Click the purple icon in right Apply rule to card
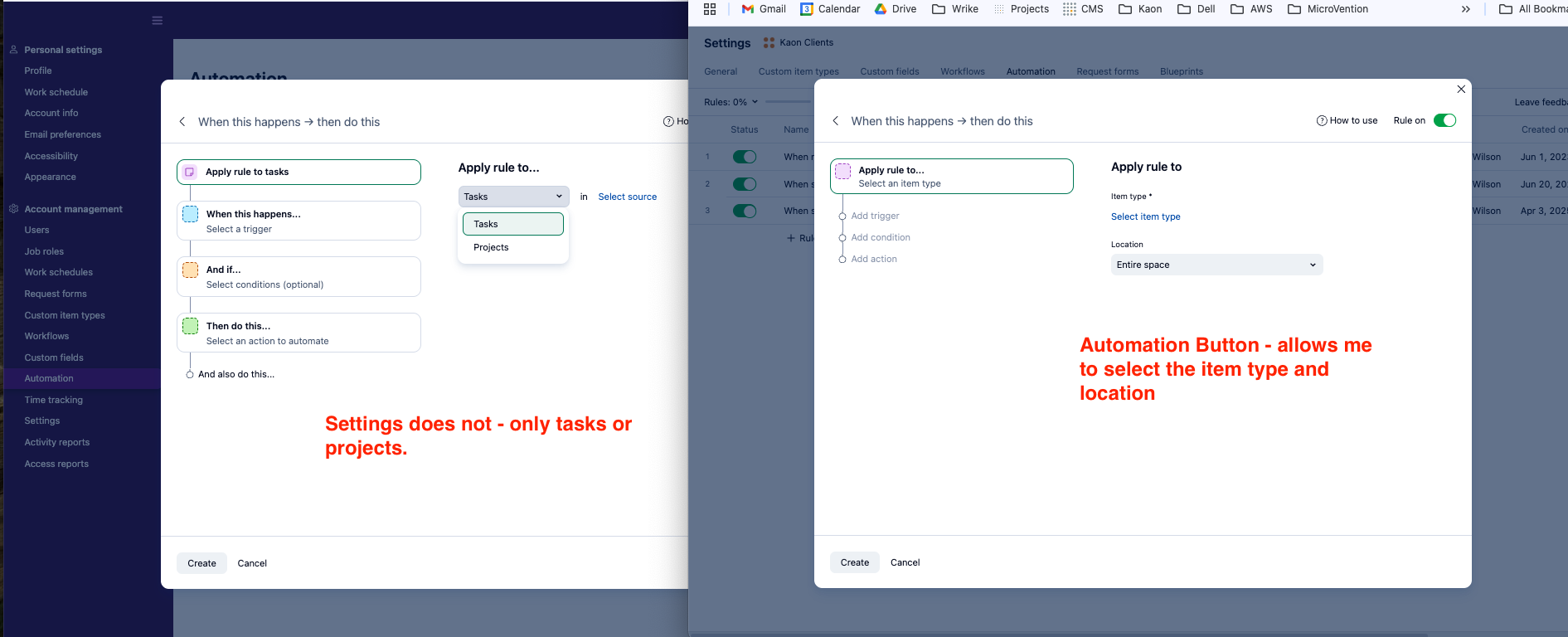Image resolution: width=1568 pixels, height=637 pixels. tap(842, 171)
